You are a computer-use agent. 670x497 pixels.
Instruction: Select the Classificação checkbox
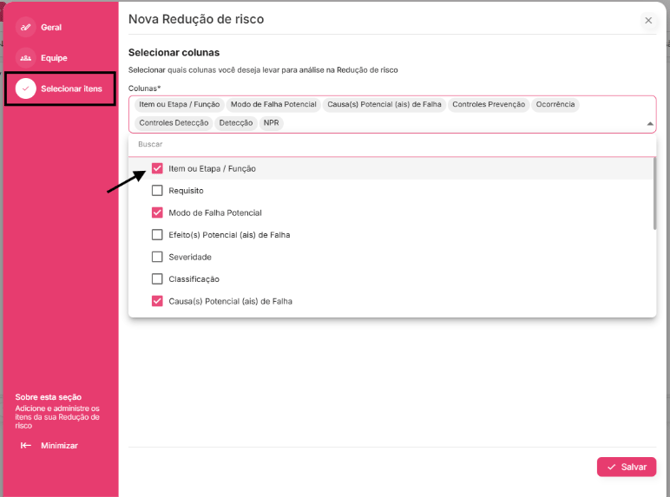point(157,279)
